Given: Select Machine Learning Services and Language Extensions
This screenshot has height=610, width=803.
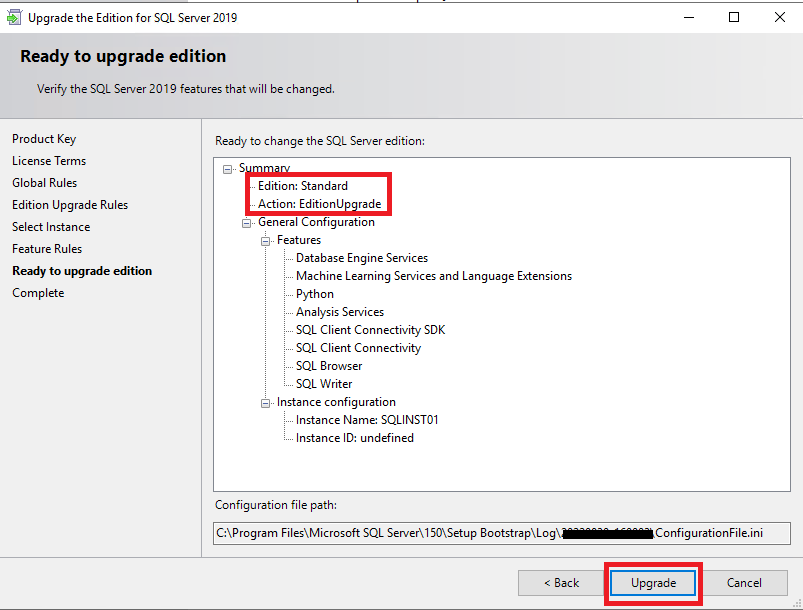Looking at the screenshot, I should point(434,276).
